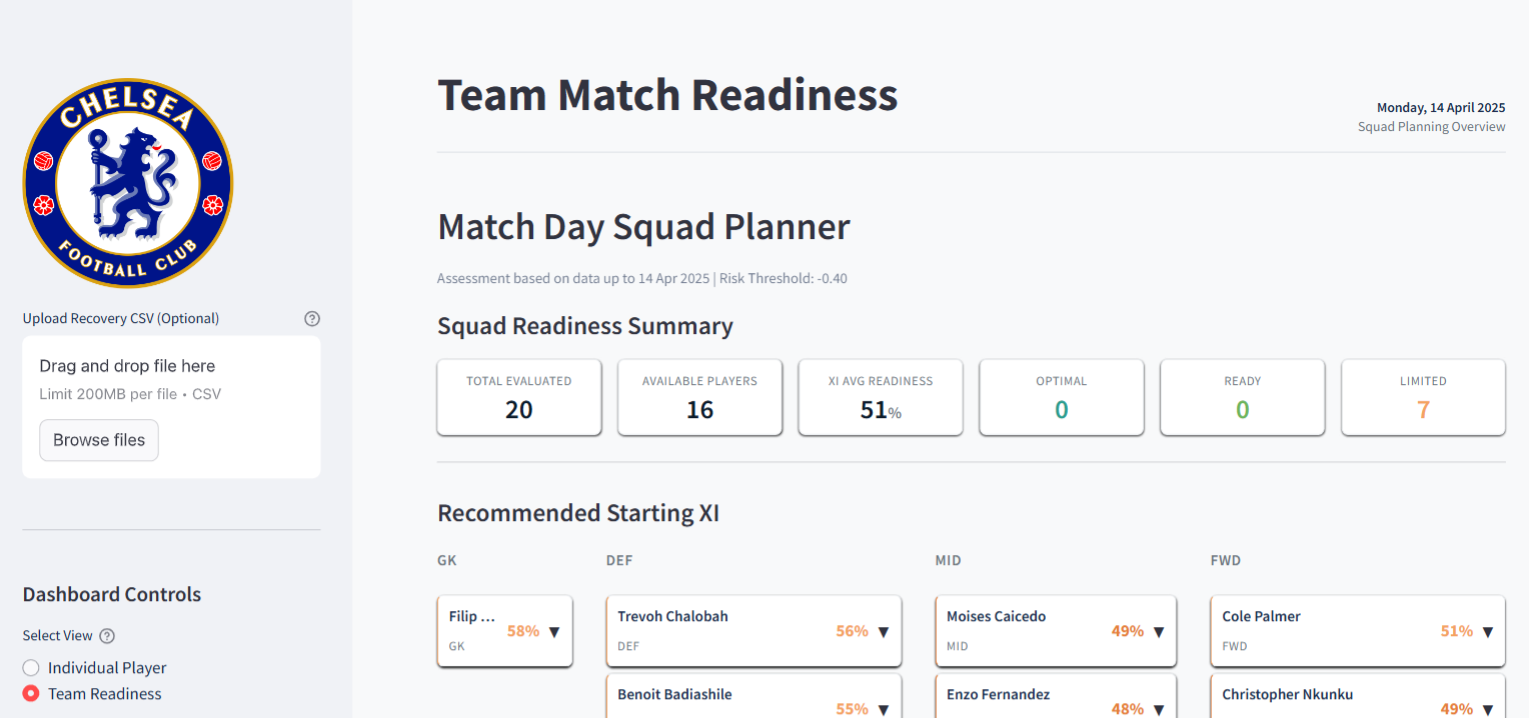This screenshot has height=718, width=1529.
Task: Expand the Filip goalkeeper card arrow
Action: (x=554, y=631)
